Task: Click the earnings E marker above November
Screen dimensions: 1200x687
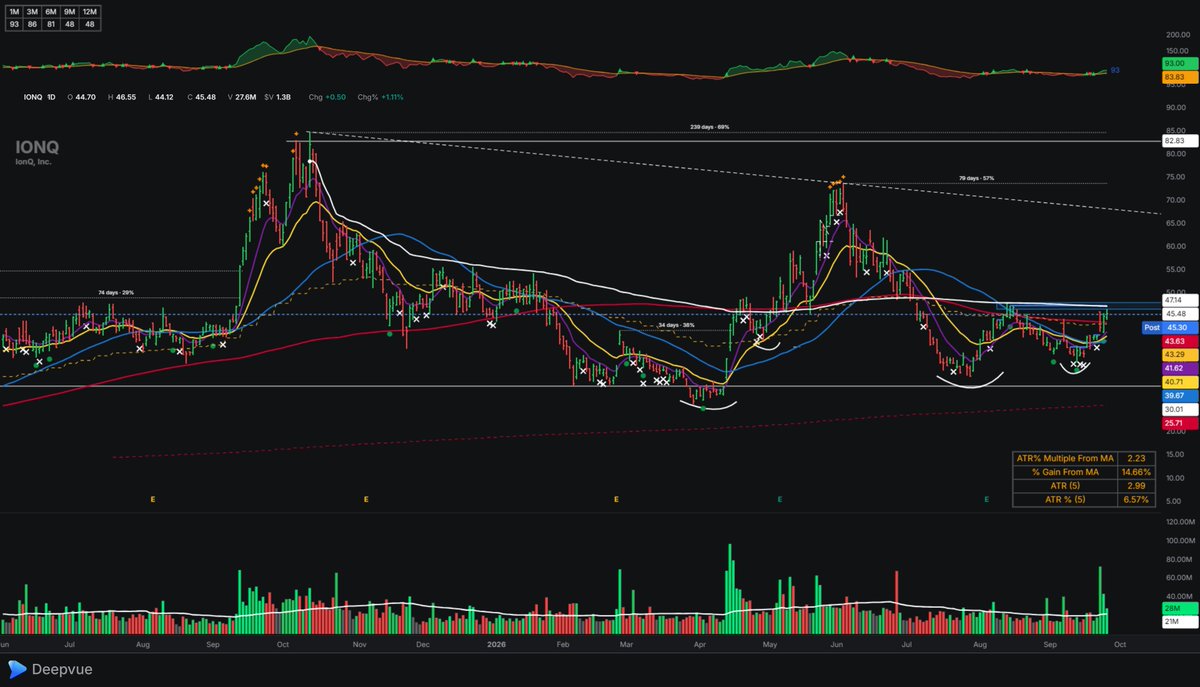Action: (x=367, y=498)
